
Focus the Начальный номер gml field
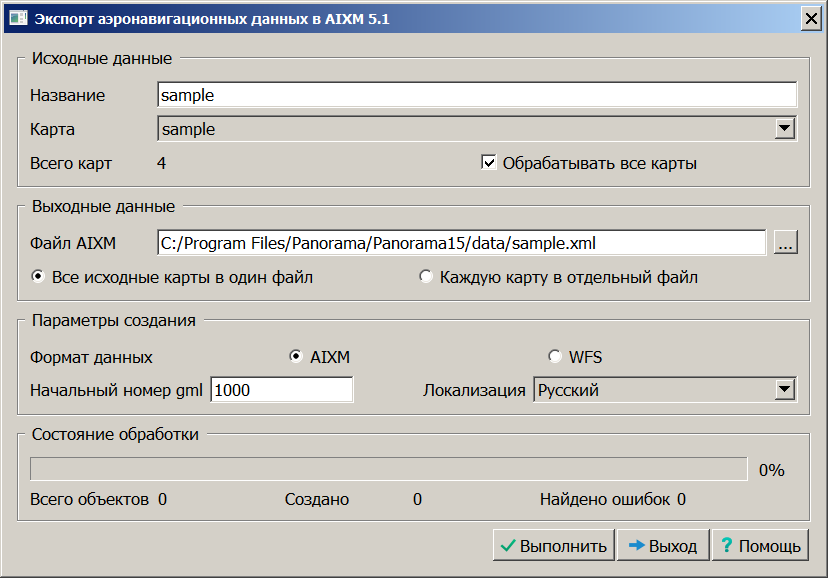click(281, 390)
